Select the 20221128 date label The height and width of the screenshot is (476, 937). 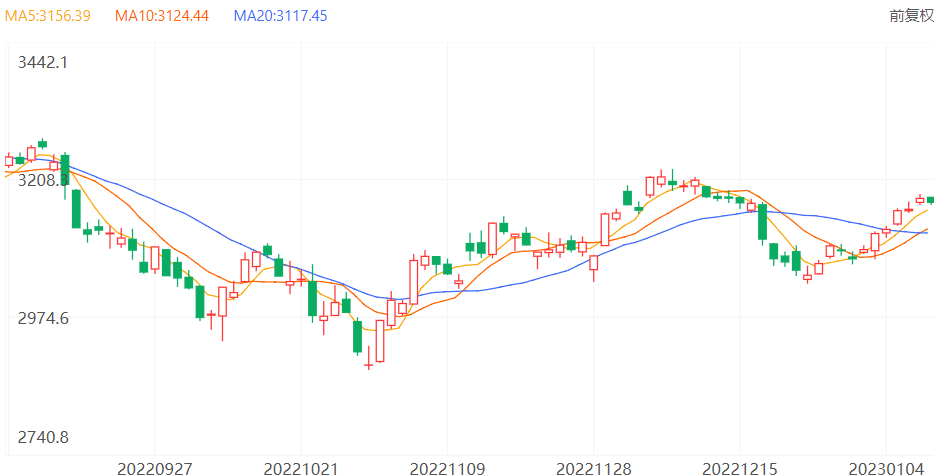click(593, 468)
